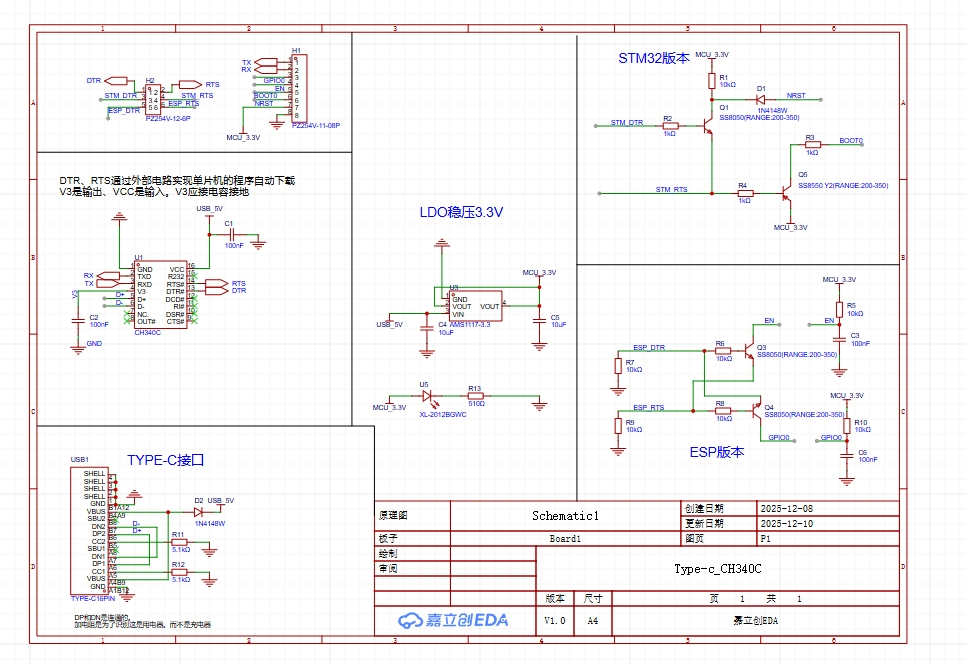967x664 pixels.
Task: Select the U5 LED symbol XL-2012BGWC
Action: 425,395
